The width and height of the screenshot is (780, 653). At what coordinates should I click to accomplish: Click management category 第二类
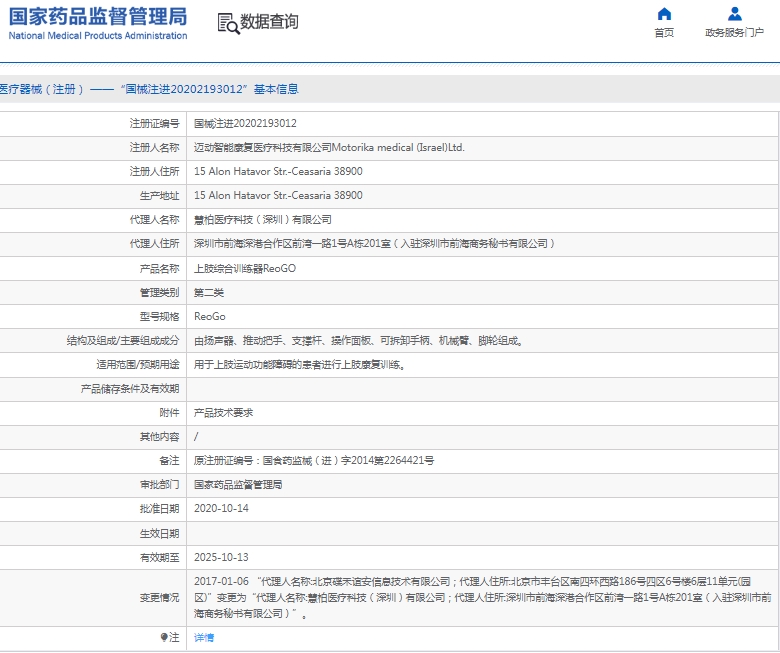coord(209,292)
